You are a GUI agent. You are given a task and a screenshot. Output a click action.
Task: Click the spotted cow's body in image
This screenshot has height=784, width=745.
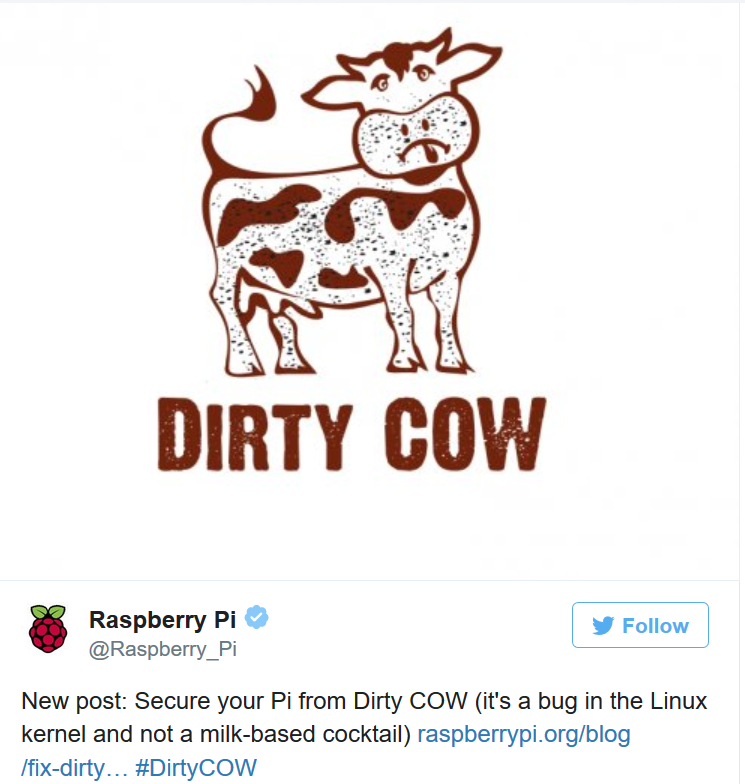pos(340,235)
